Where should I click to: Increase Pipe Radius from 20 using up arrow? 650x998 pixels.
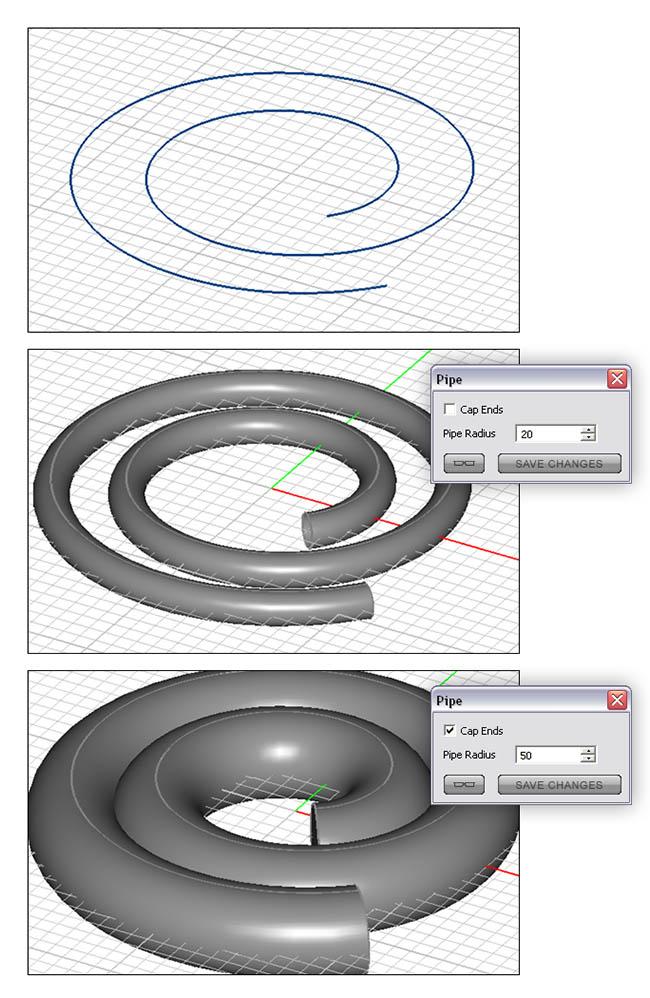click(588, 430)
